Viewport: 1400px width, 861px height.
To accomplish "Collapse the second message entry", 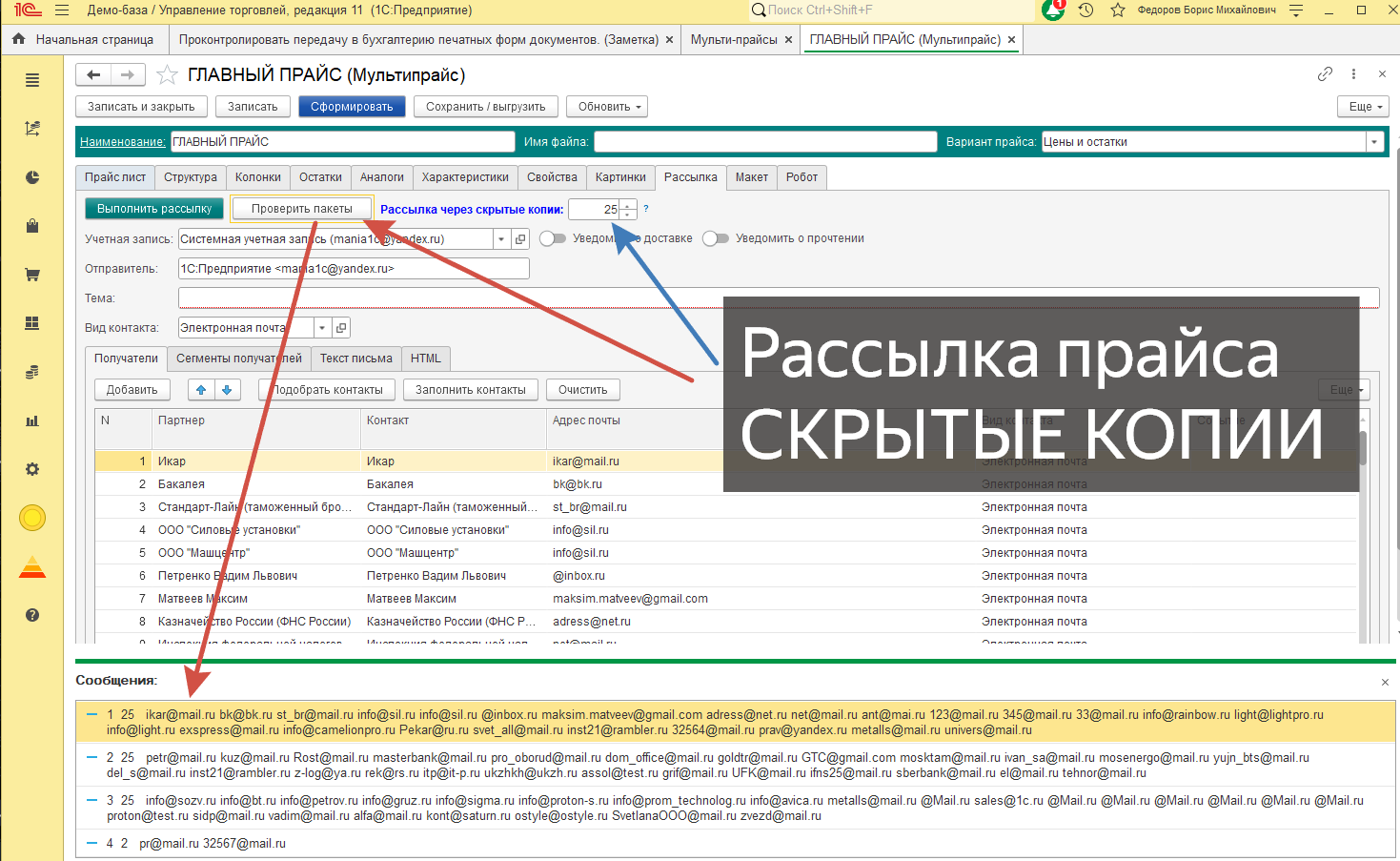I will [x=92, y=757].
